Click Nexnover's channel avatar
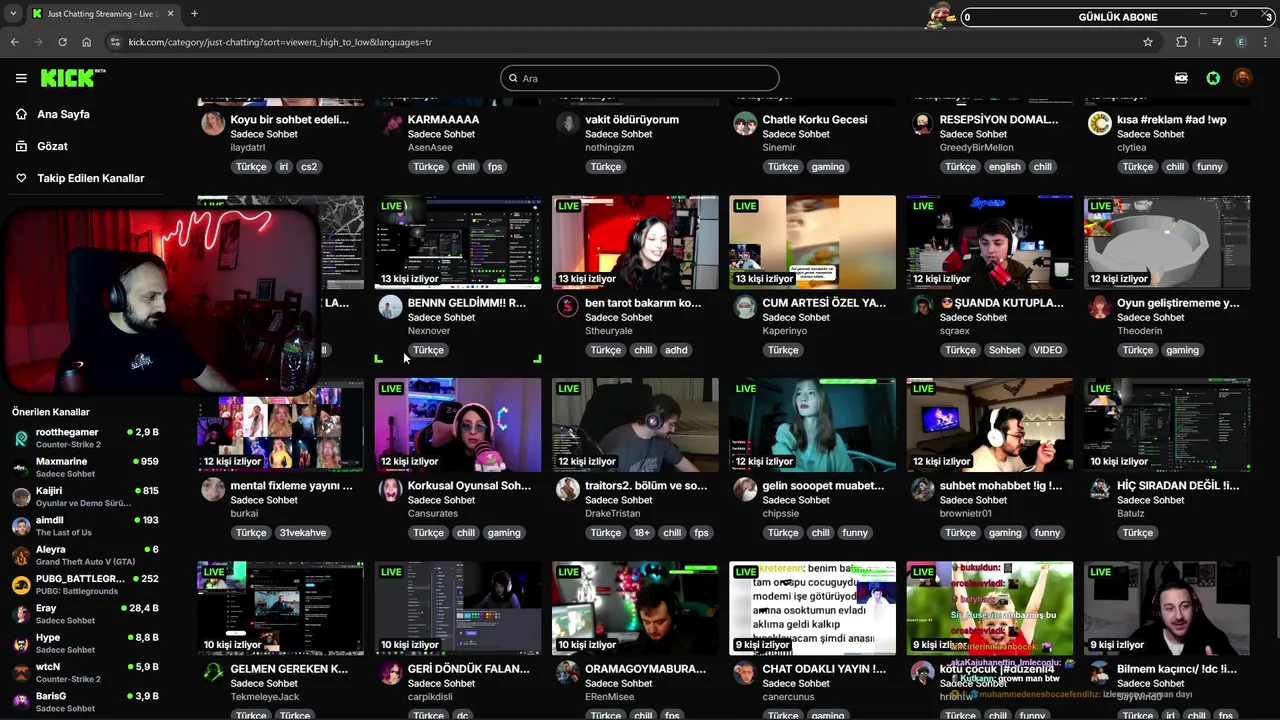 coord(391,307)
